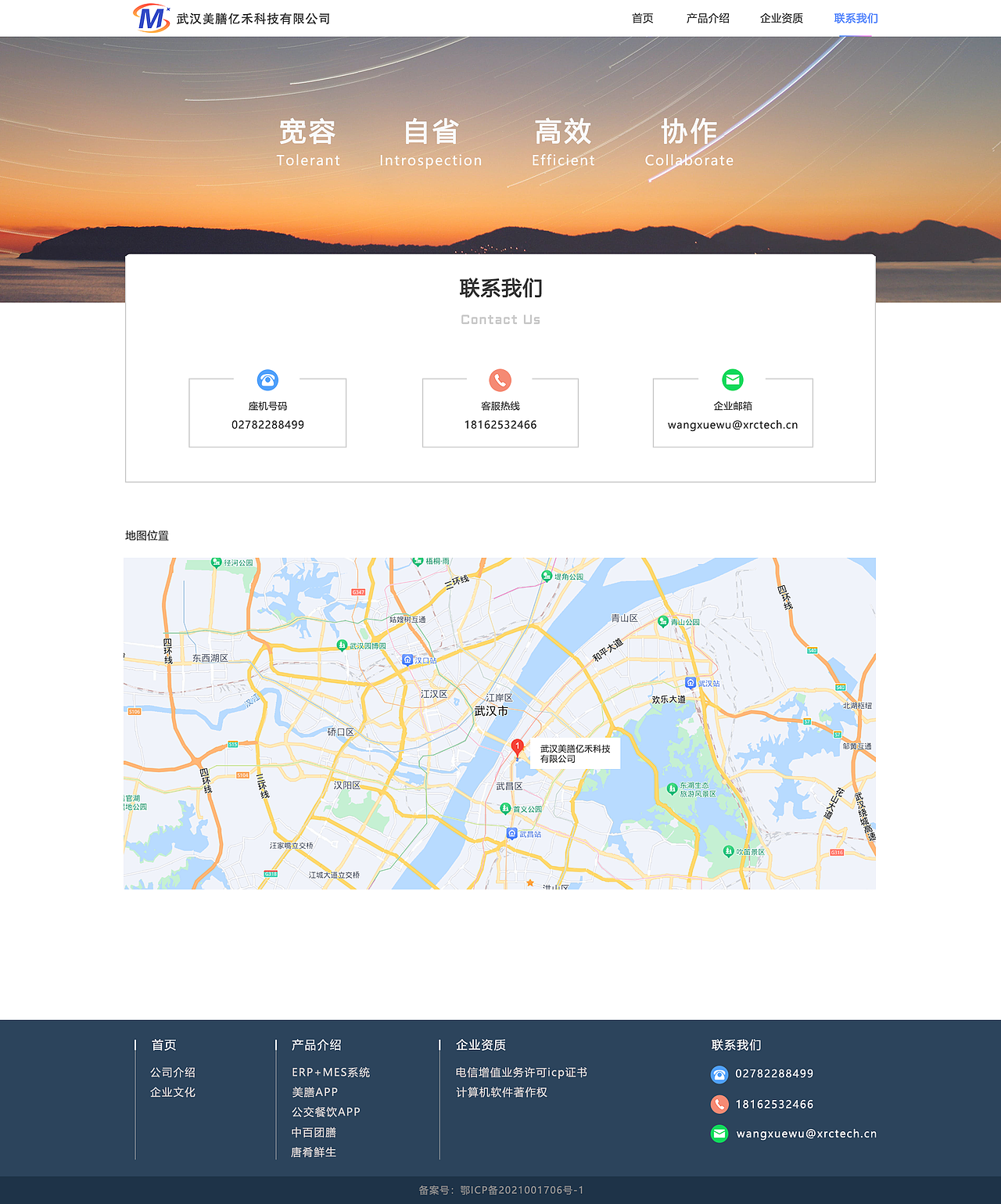
Task: Open the 美膳APP footer link
Action: pos(314,1092)
